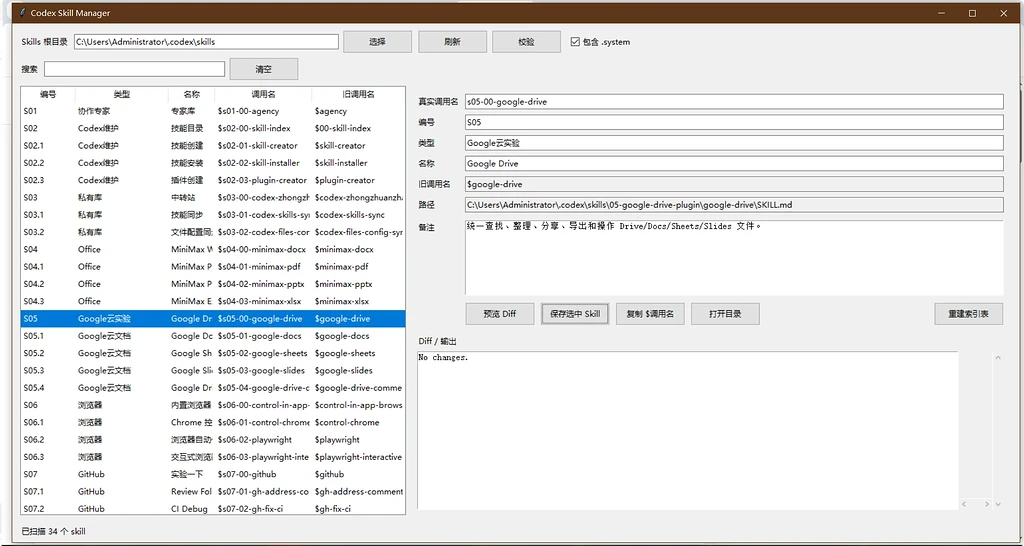The width and height of the screenshot is (1024, 546).
Task: Click into the 备注 notes text area
Action: (734, 257)
